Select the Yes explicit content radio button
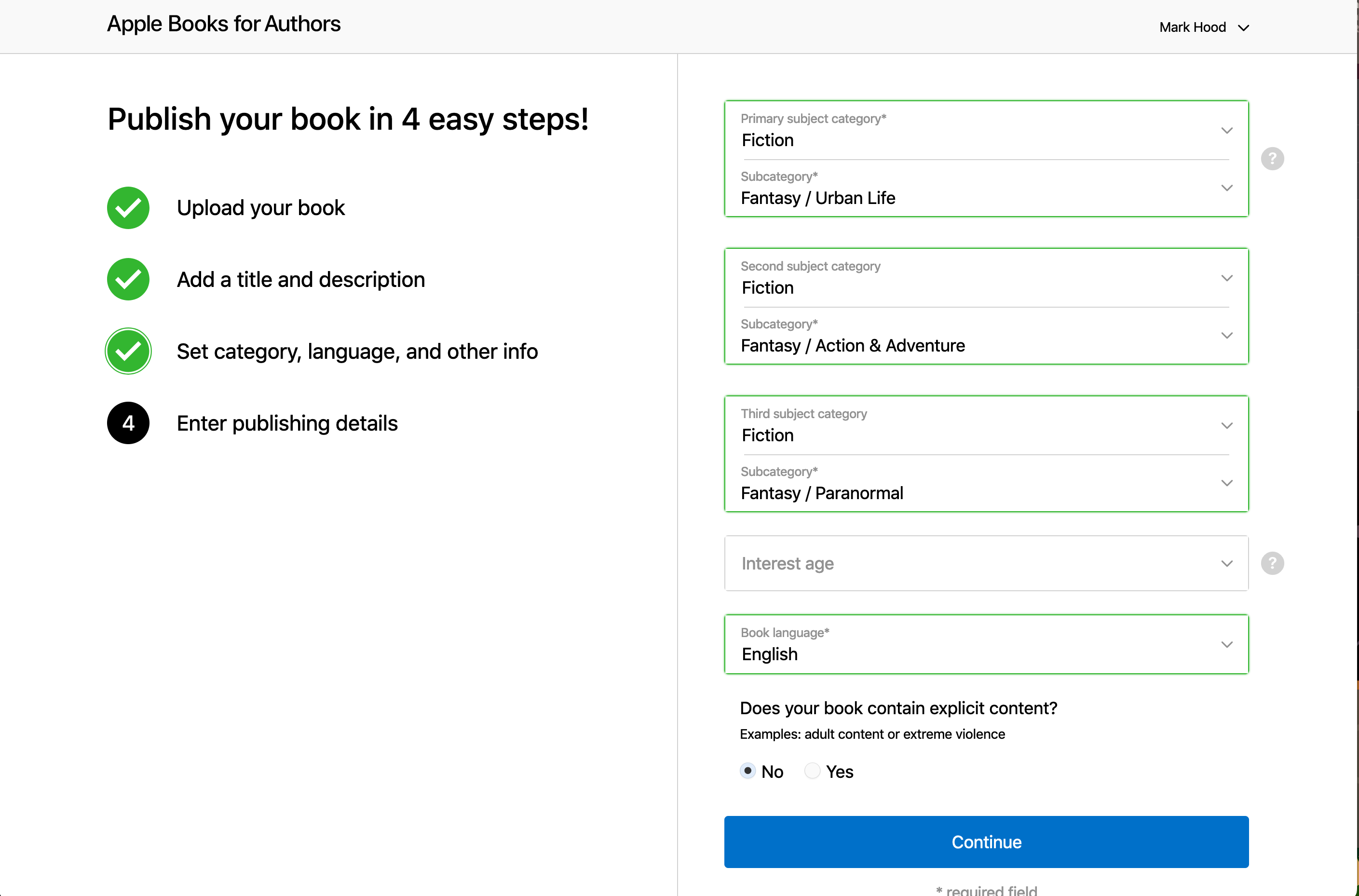The width and height of the screenshot is (1359, 896). pos(812,771)
